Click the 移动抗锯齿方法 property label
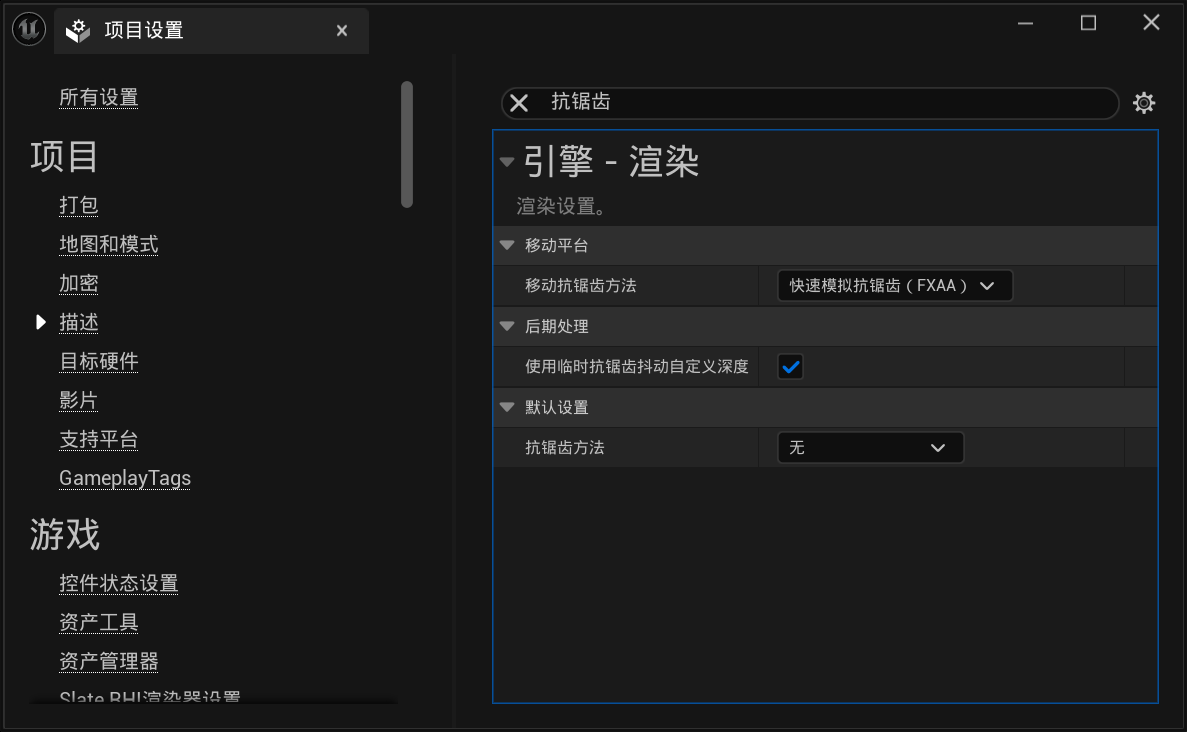Screen dimensions: 1187x732 tap(581, 286)
